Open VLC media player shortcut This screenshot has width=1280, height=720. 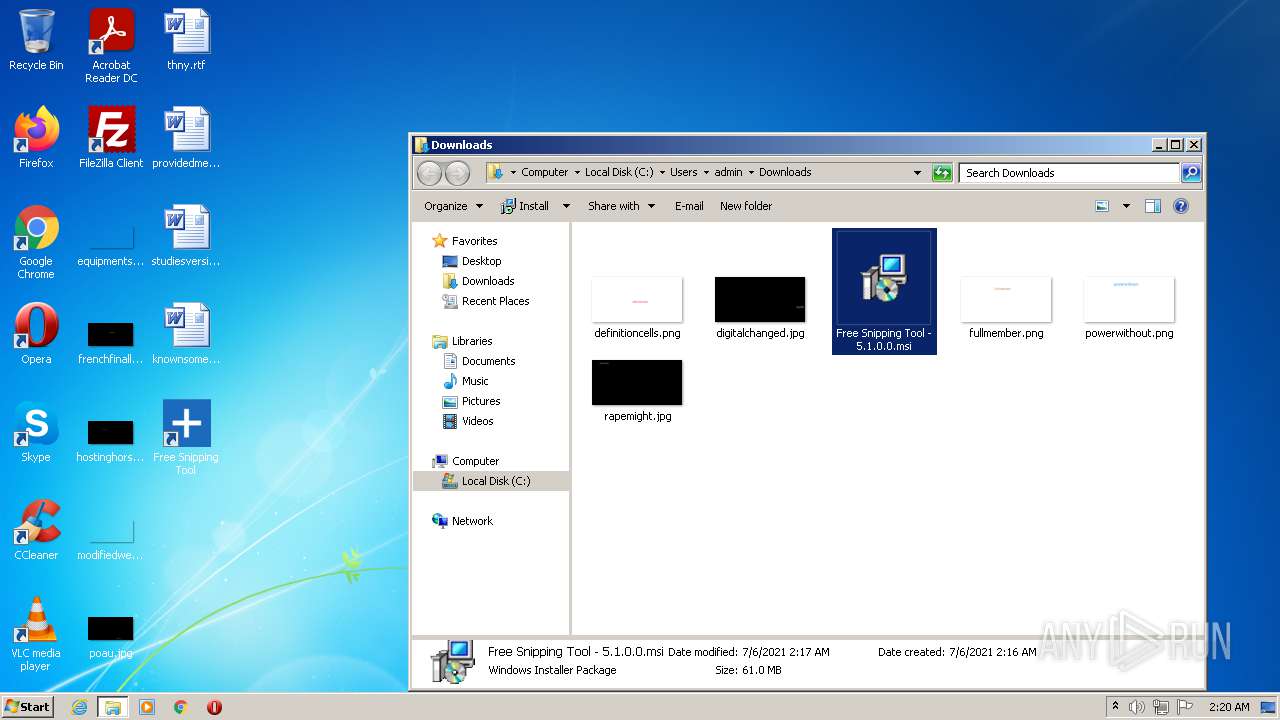pos(36,634)
